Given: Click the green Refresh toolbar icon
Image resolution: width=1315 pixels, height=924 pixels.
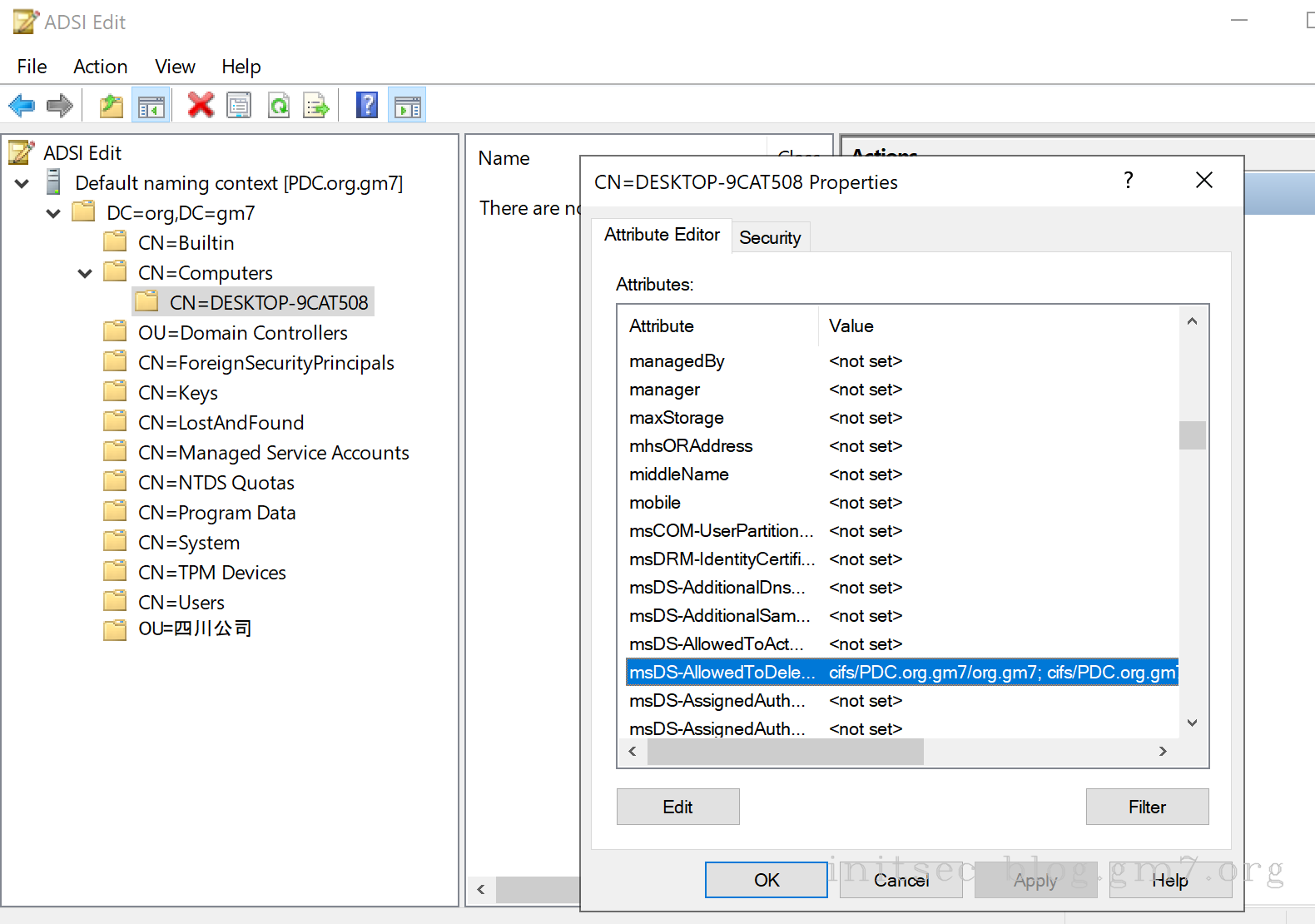Looking at the screenshot, I should tap(279, 106).
